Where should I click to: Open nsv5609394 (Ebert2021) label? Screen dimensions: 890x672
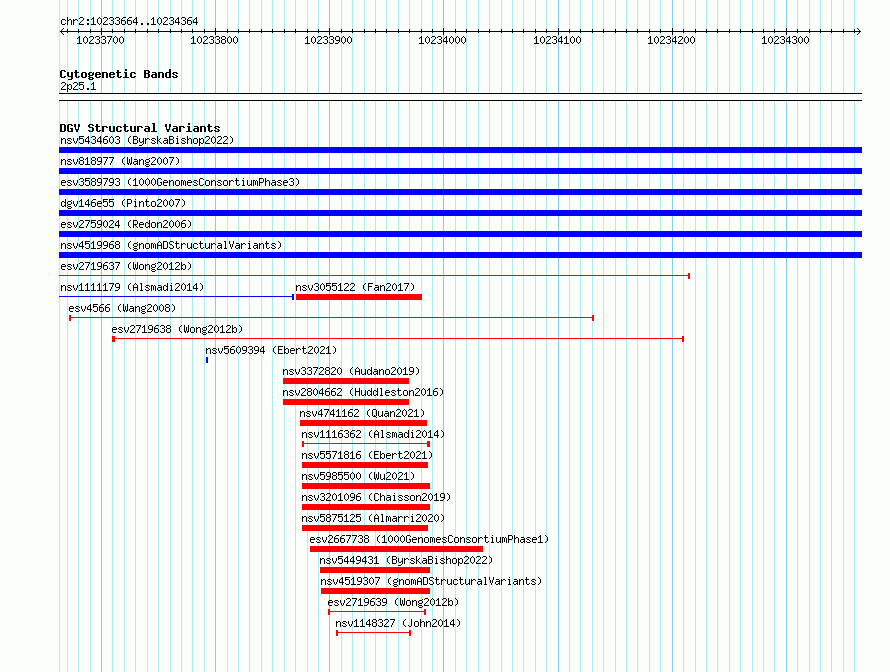tap(271, 350)
